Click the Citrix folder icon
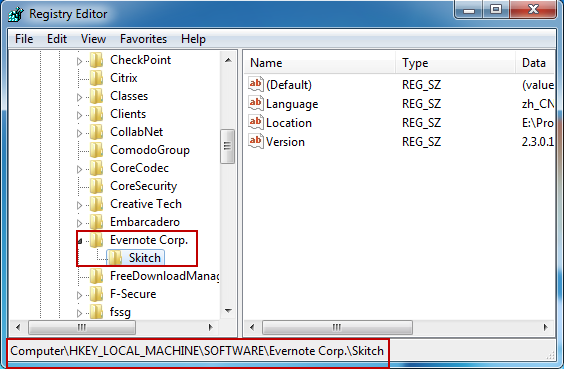The width and height of the screenshot is (564, 369). (x=96, y=78)
